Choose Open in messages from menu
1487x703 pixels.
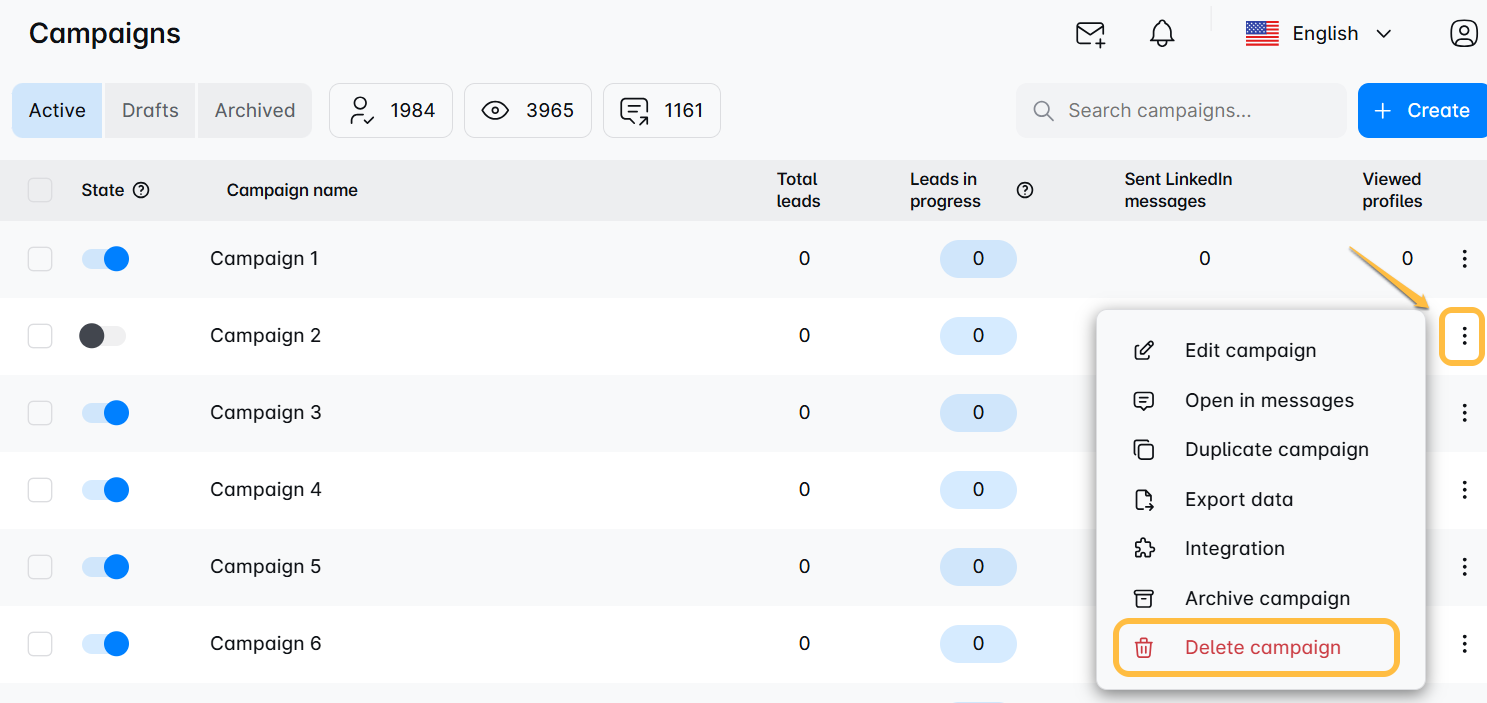pyautogui.click(x=1260, y=400)
